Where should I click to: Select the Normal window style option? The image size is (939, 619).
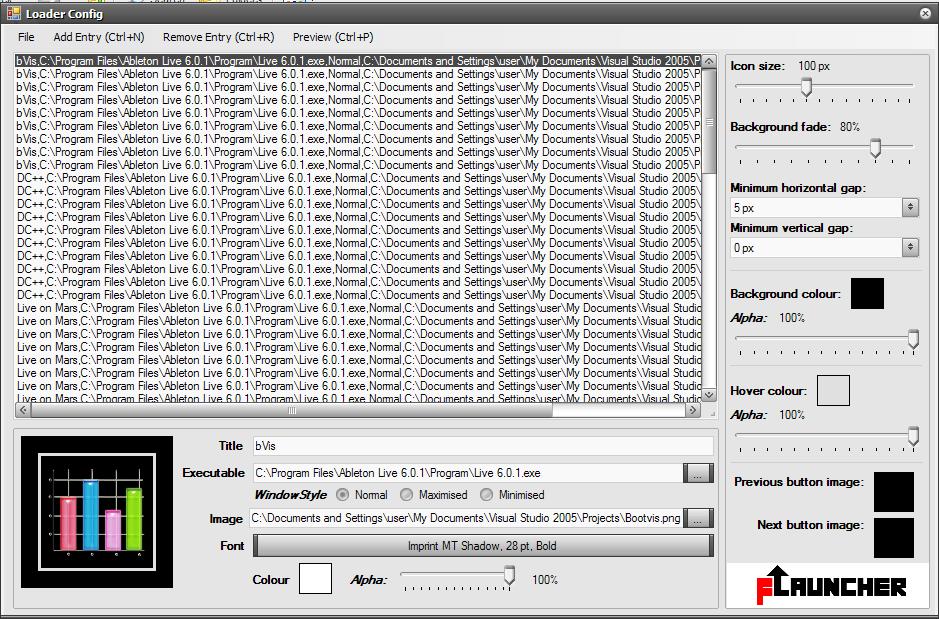[341, 495]
